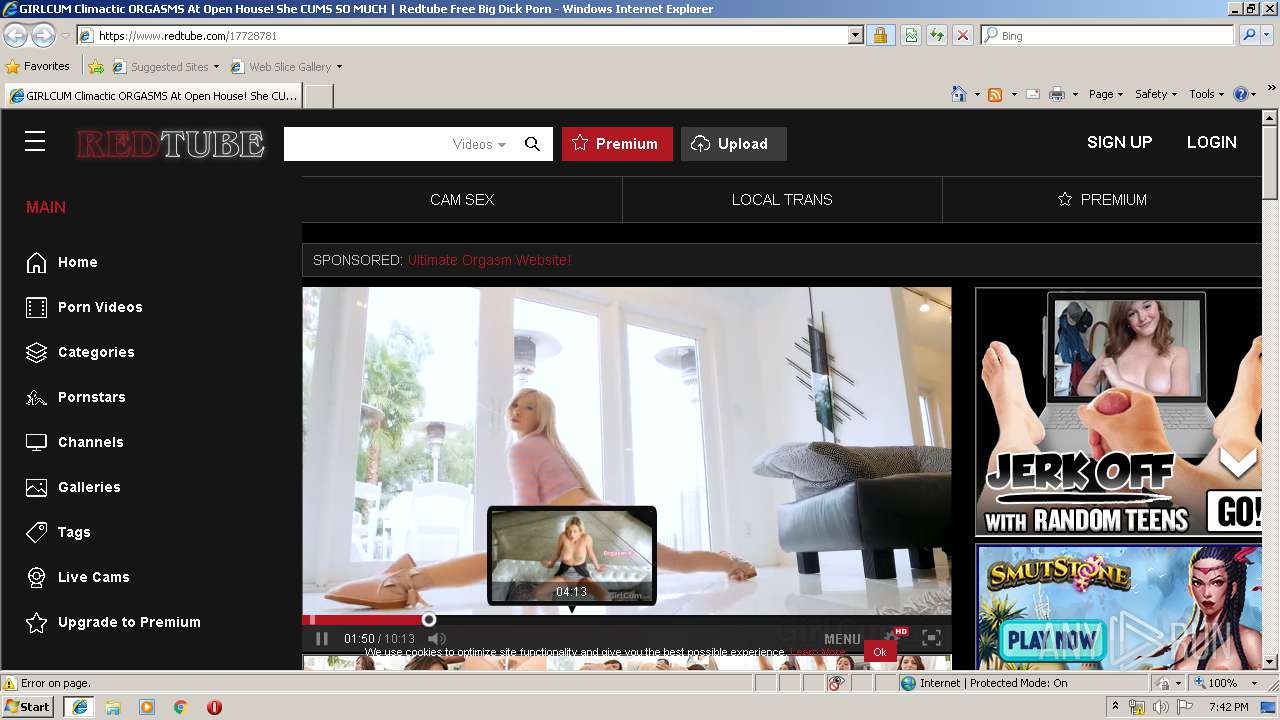Click the Internet Explorer taskbar icon

click(79, 707)
